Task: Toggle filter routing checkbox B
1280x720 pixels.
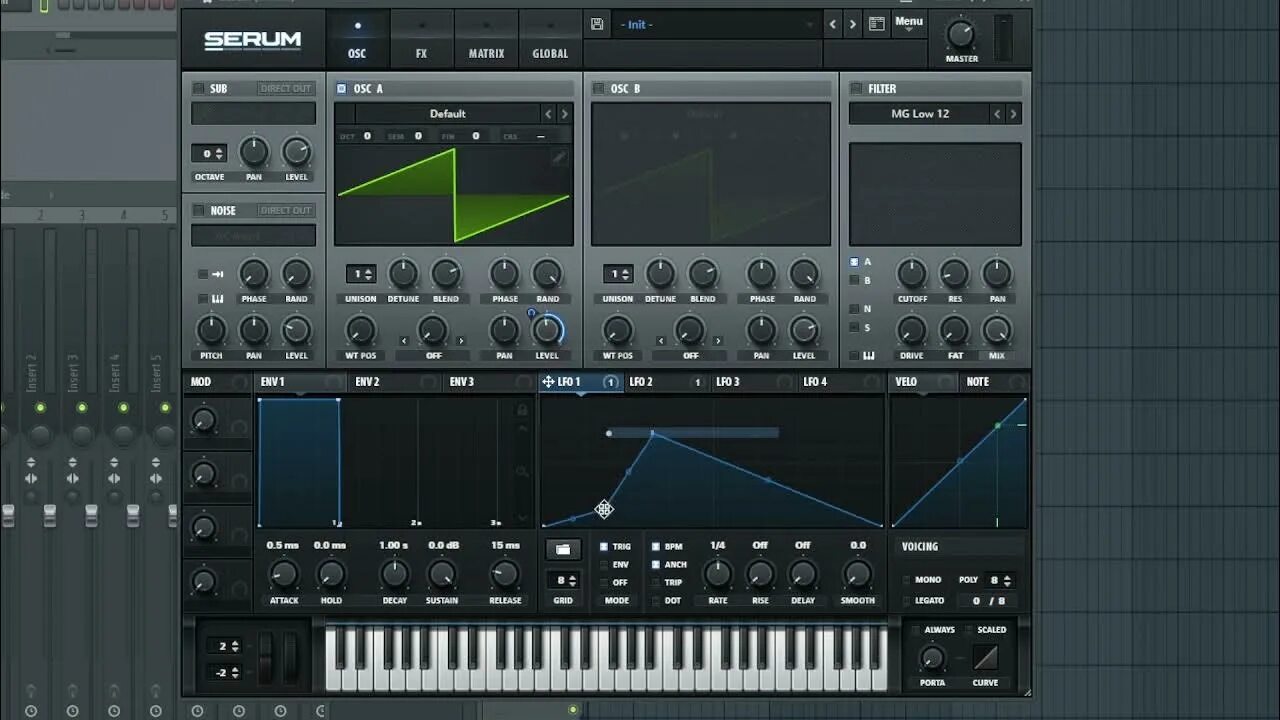Action: 854,281
